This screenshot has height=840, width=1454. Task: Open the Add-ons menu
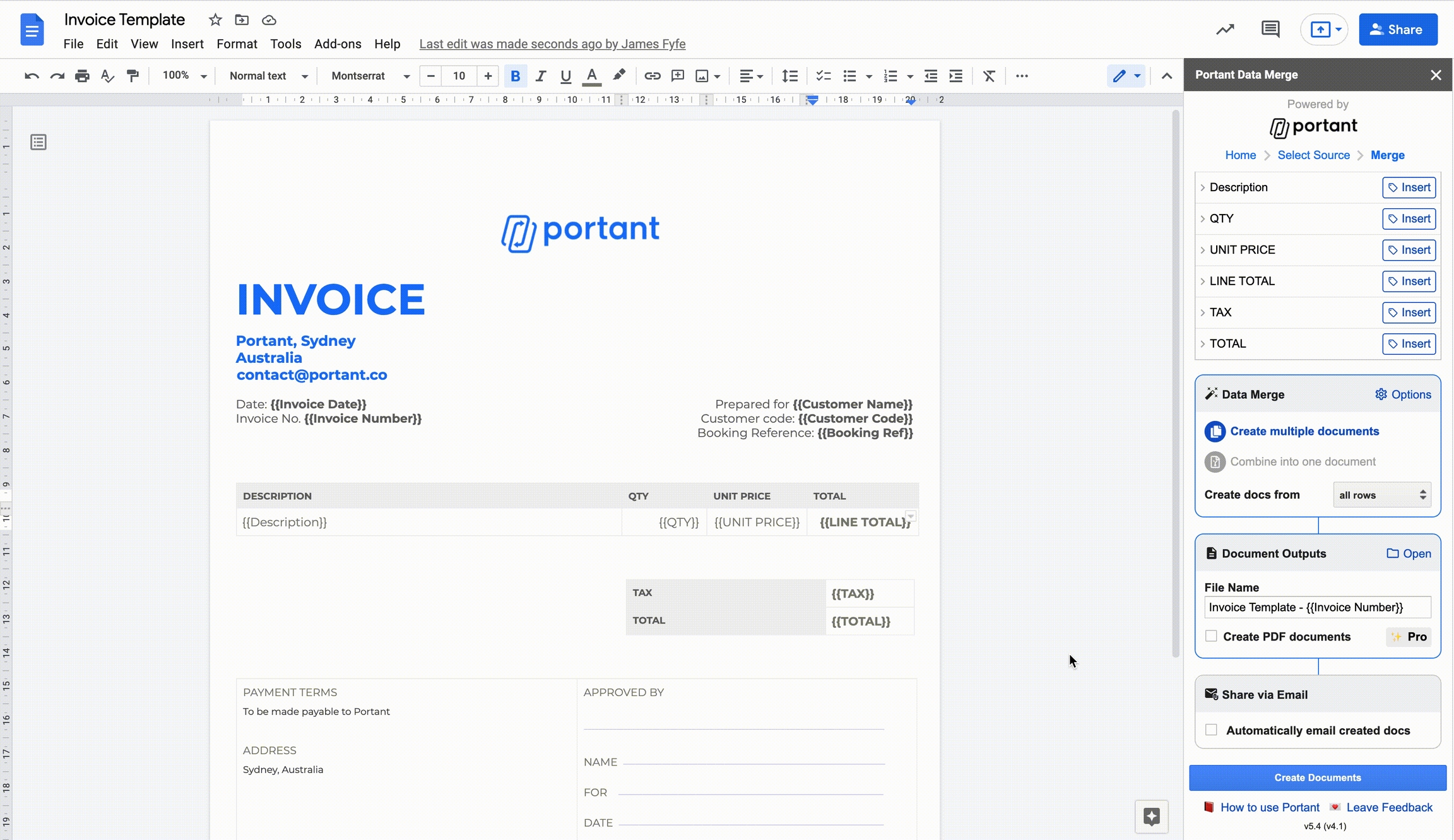(x=338, y=44)
